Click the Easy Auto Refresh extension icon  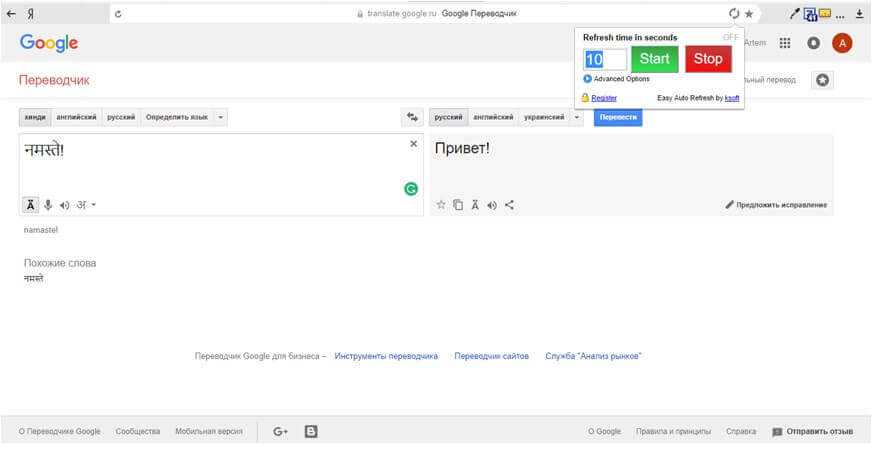734,14
